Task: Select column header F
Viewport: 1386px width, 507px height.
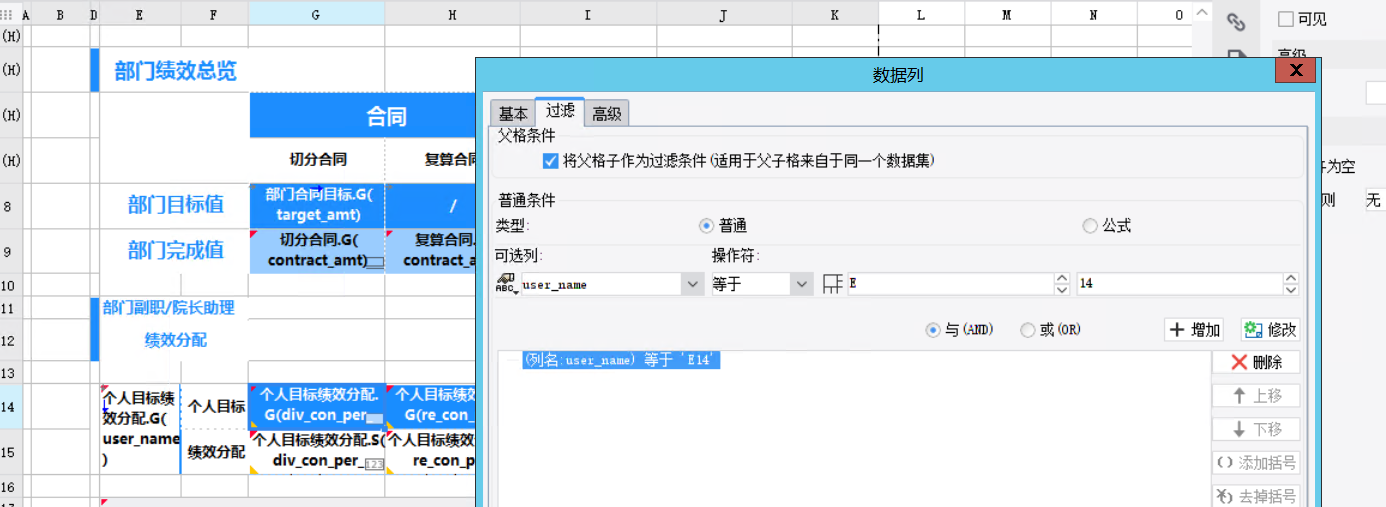Action: point(214,13)
